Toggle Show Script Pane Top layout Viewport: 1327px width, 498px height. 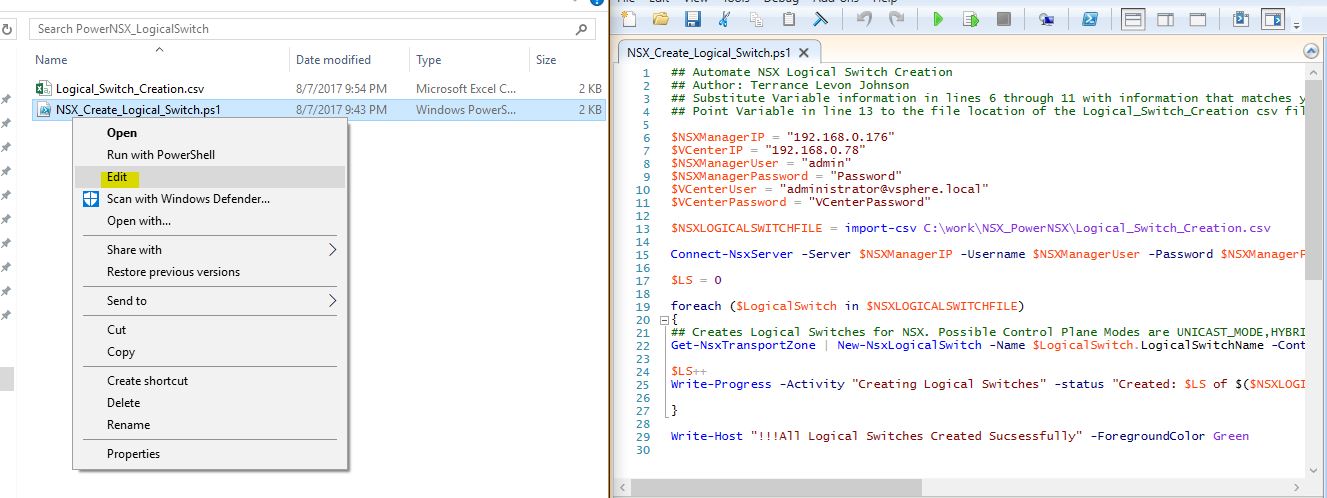tap(1133, 19)
